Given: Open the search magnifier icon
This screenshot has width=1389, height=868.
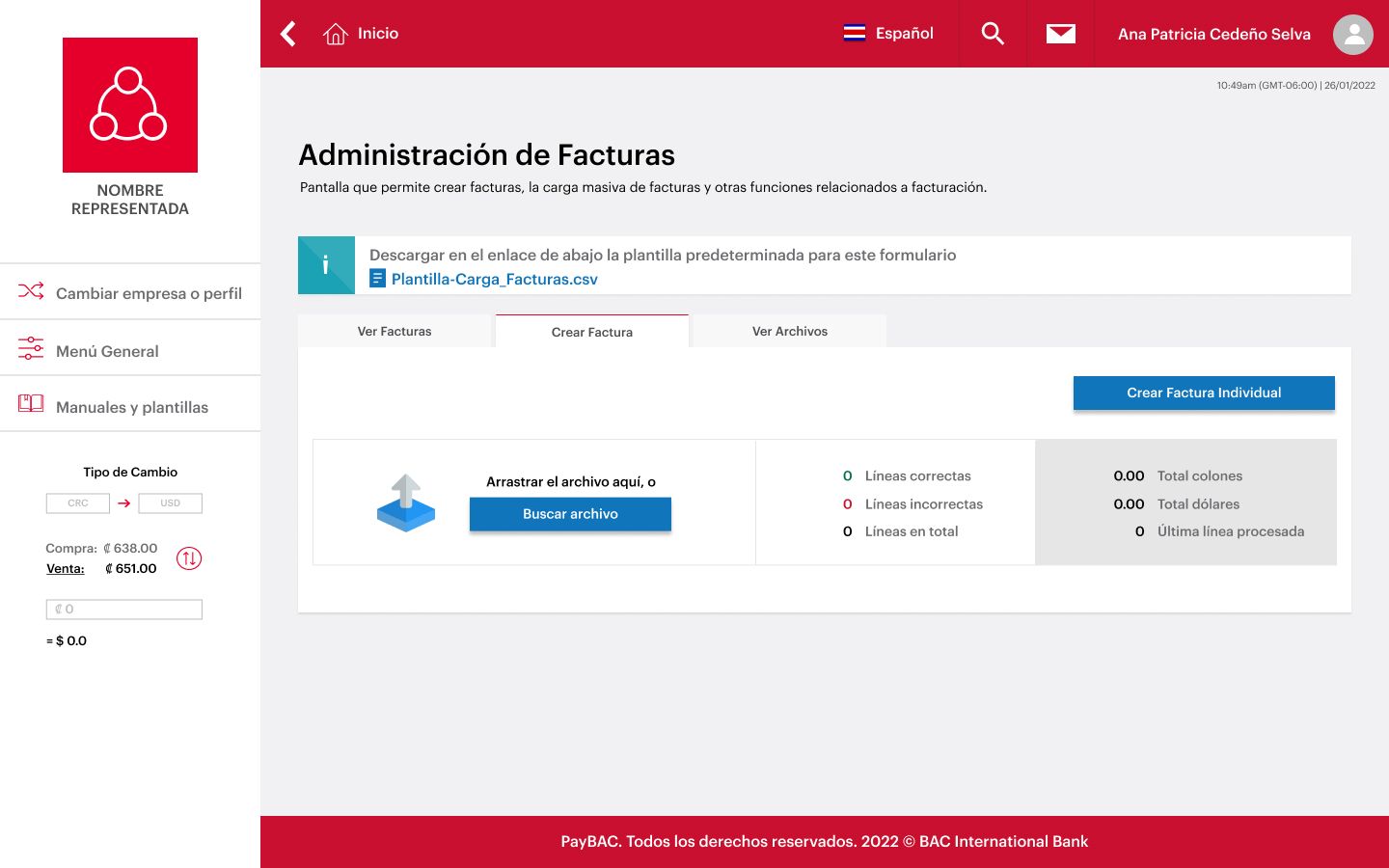Looking at the screenshot, I should pyautogui.click(x=992, y=33).
